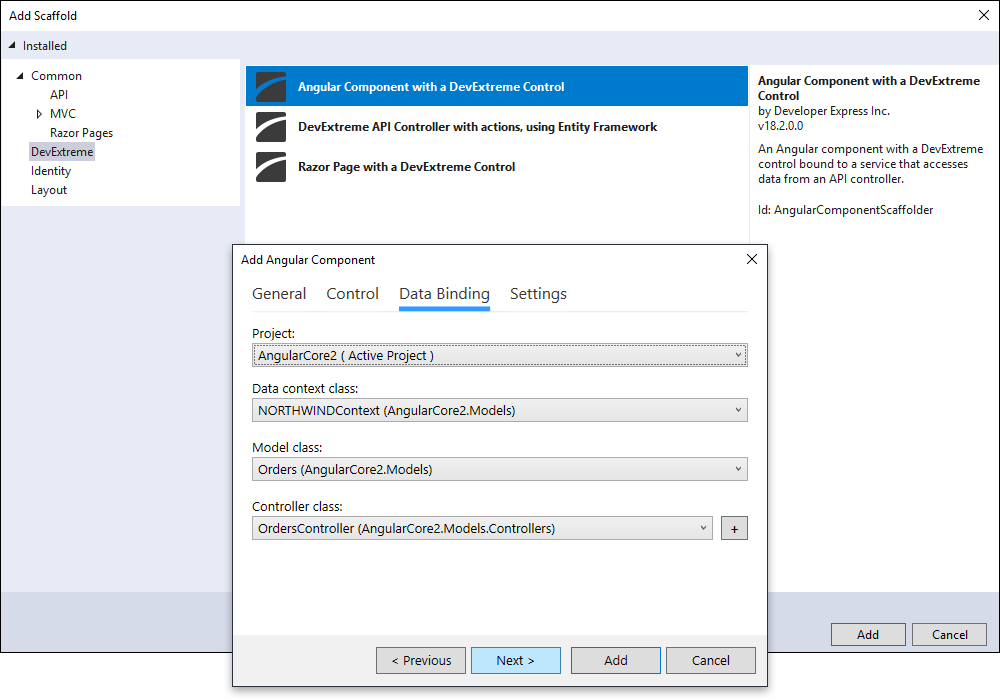Go back with the < Previous button
The width and height of the screenshot is (1000, 700).
(421, 660)
